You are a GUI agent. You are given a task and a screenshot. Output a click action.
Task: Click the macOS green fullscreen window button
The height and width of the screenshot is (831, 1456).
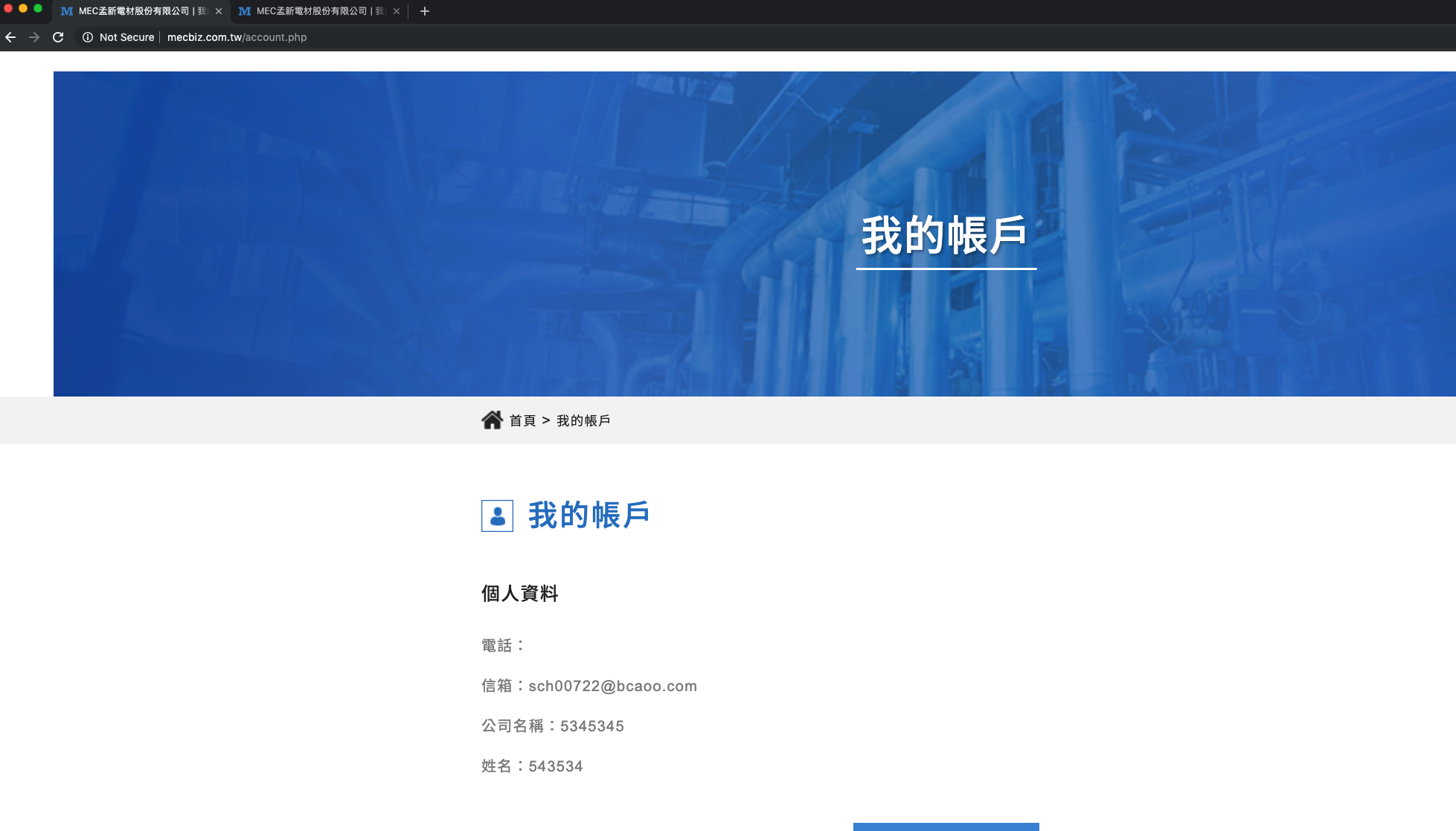[x=38, y=8]
